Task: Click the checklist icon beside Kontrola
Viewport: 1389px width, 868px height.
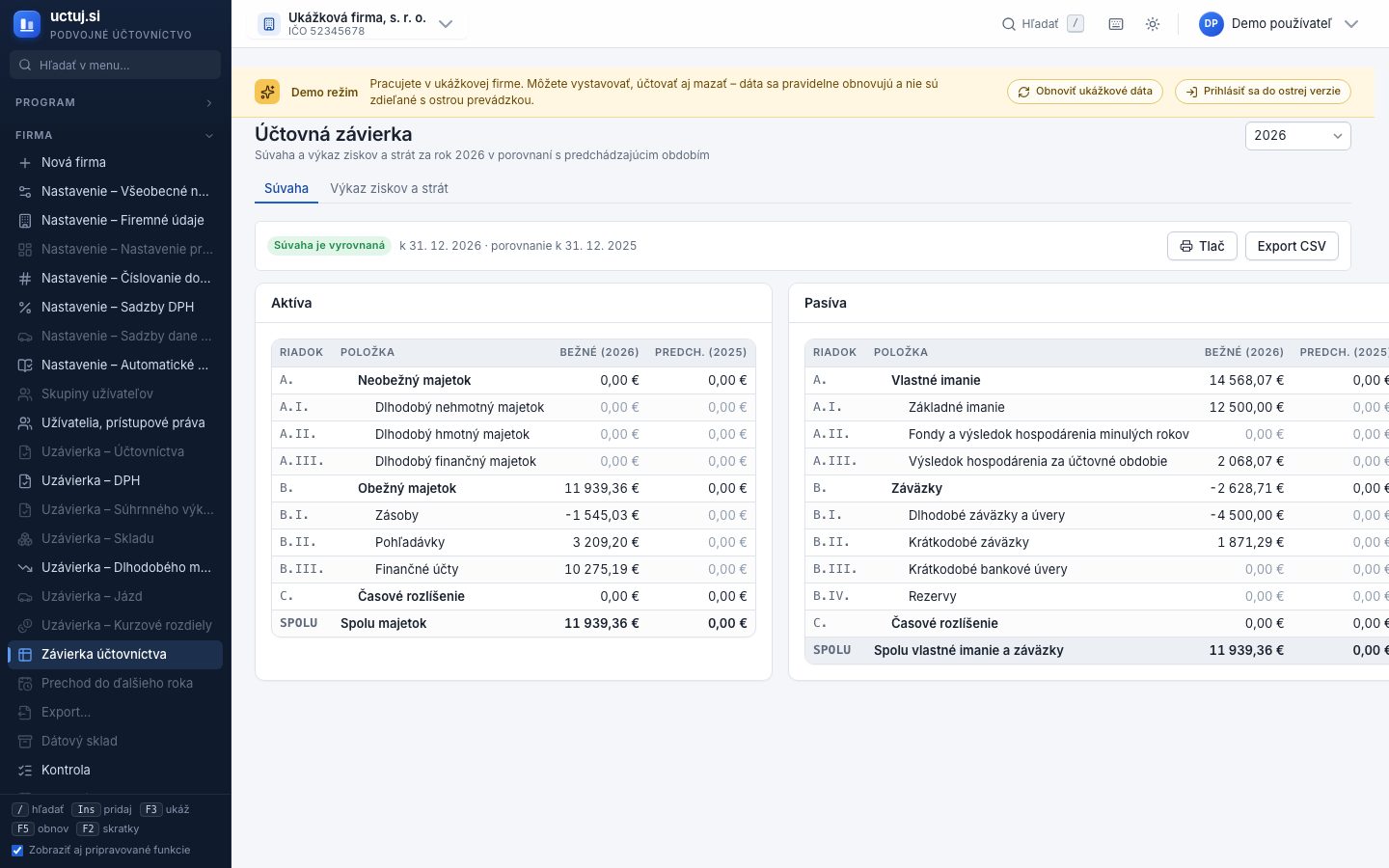Action: click(25, 770)
